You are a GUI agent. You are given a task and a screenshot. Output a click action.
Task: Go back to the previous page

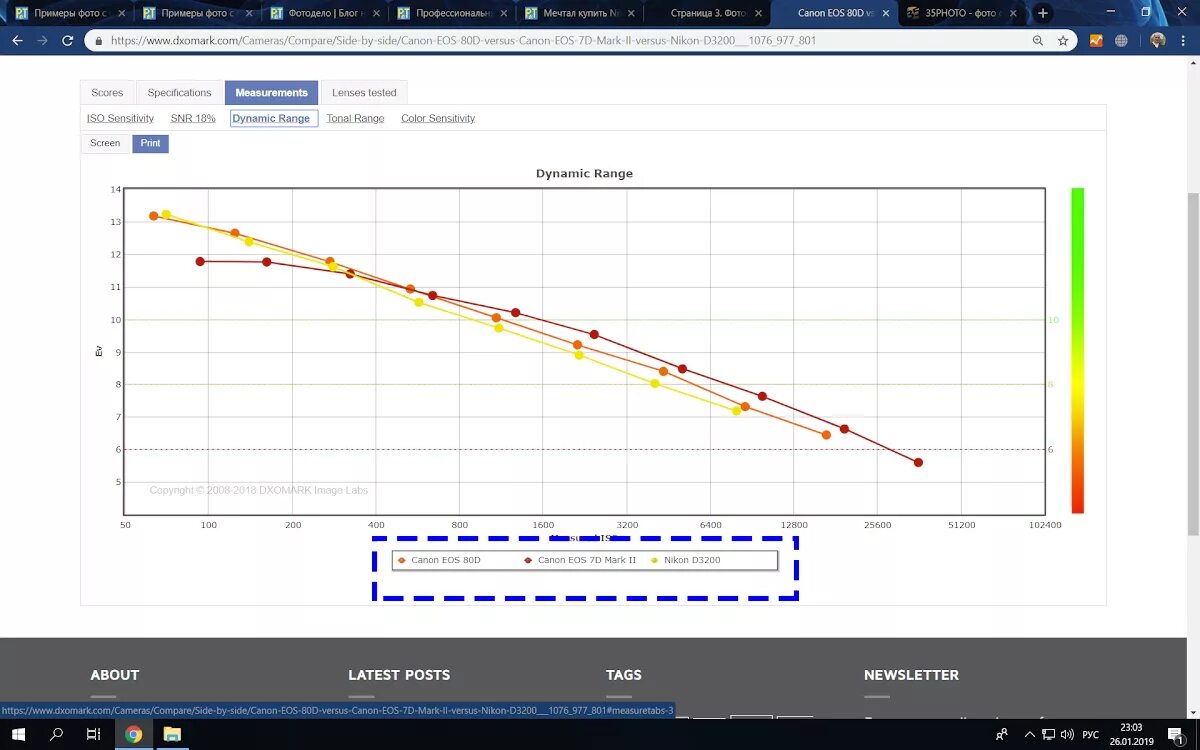[16, 41]
